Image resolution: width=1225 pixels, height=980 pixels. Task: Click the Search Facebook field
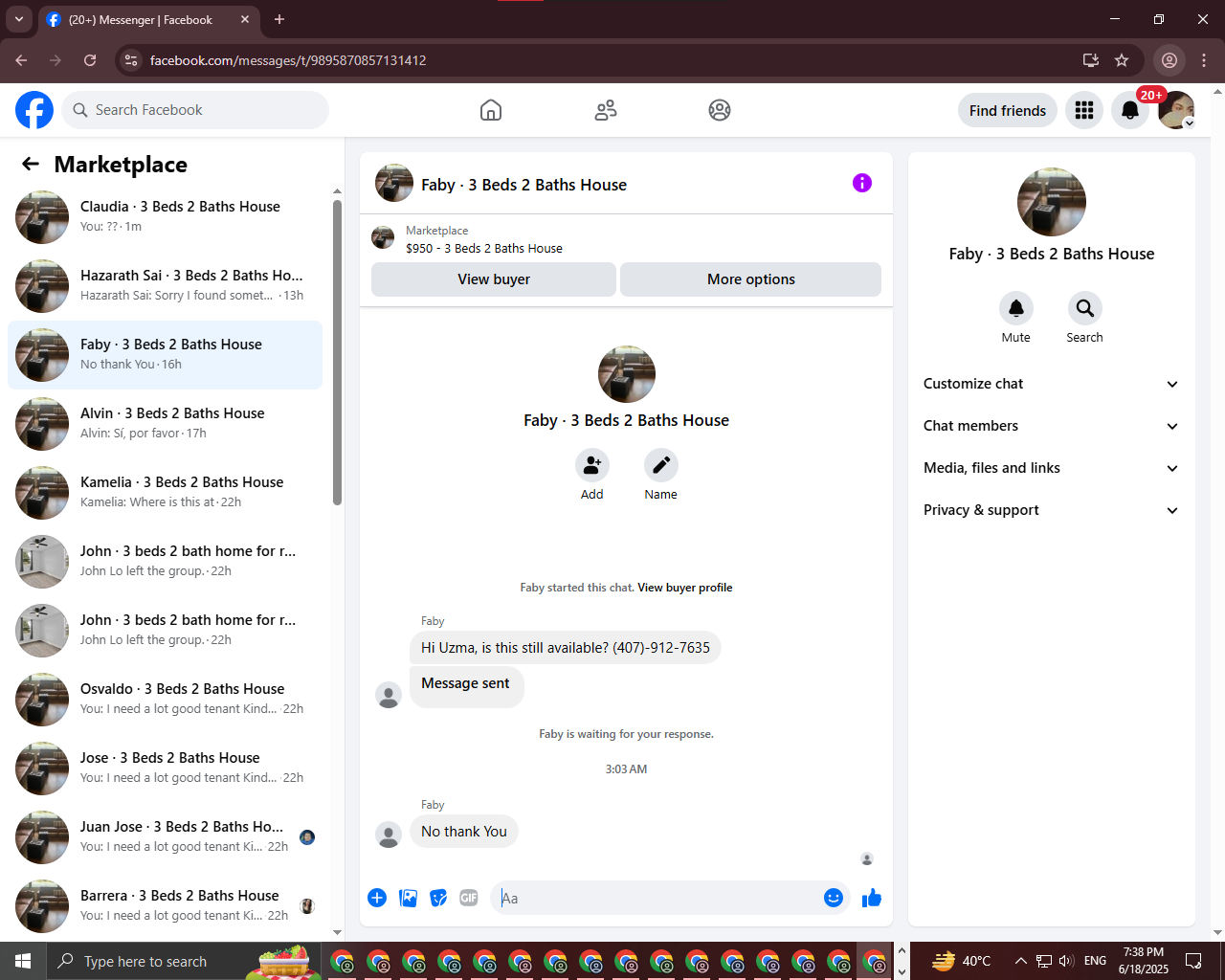(x=195, y=110)
